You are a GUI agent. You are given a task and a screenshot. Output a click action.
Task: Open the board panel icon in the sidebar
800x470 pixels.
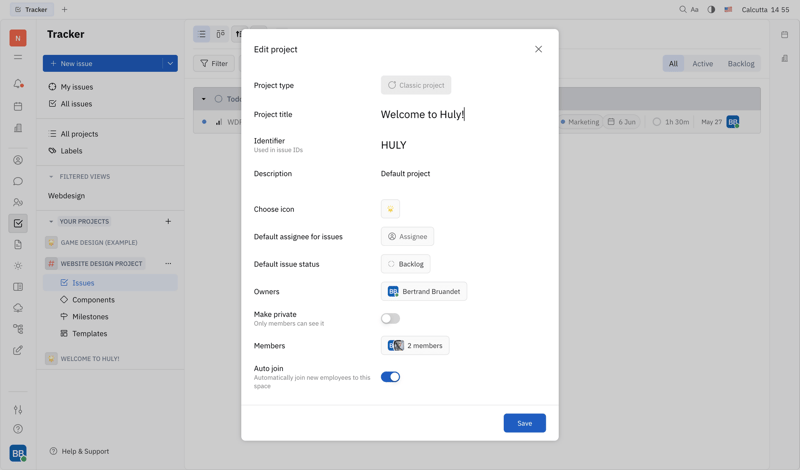pyautogui.click(x=18, y=287)
